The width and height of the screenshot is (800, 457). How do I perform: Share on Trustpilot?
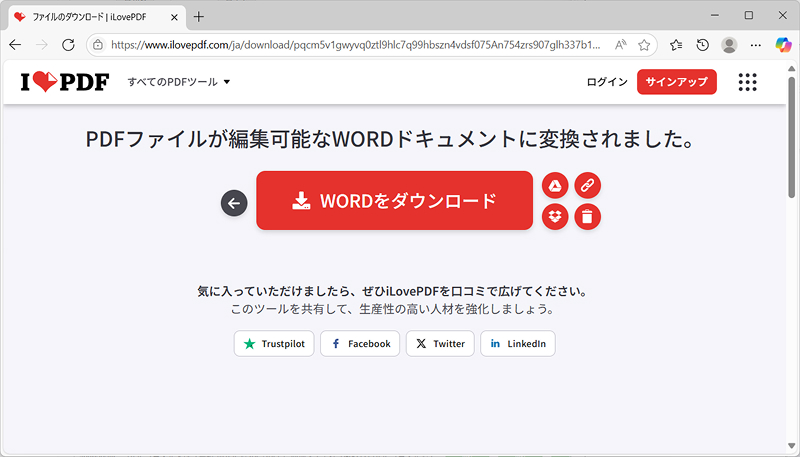pos(274,344)
